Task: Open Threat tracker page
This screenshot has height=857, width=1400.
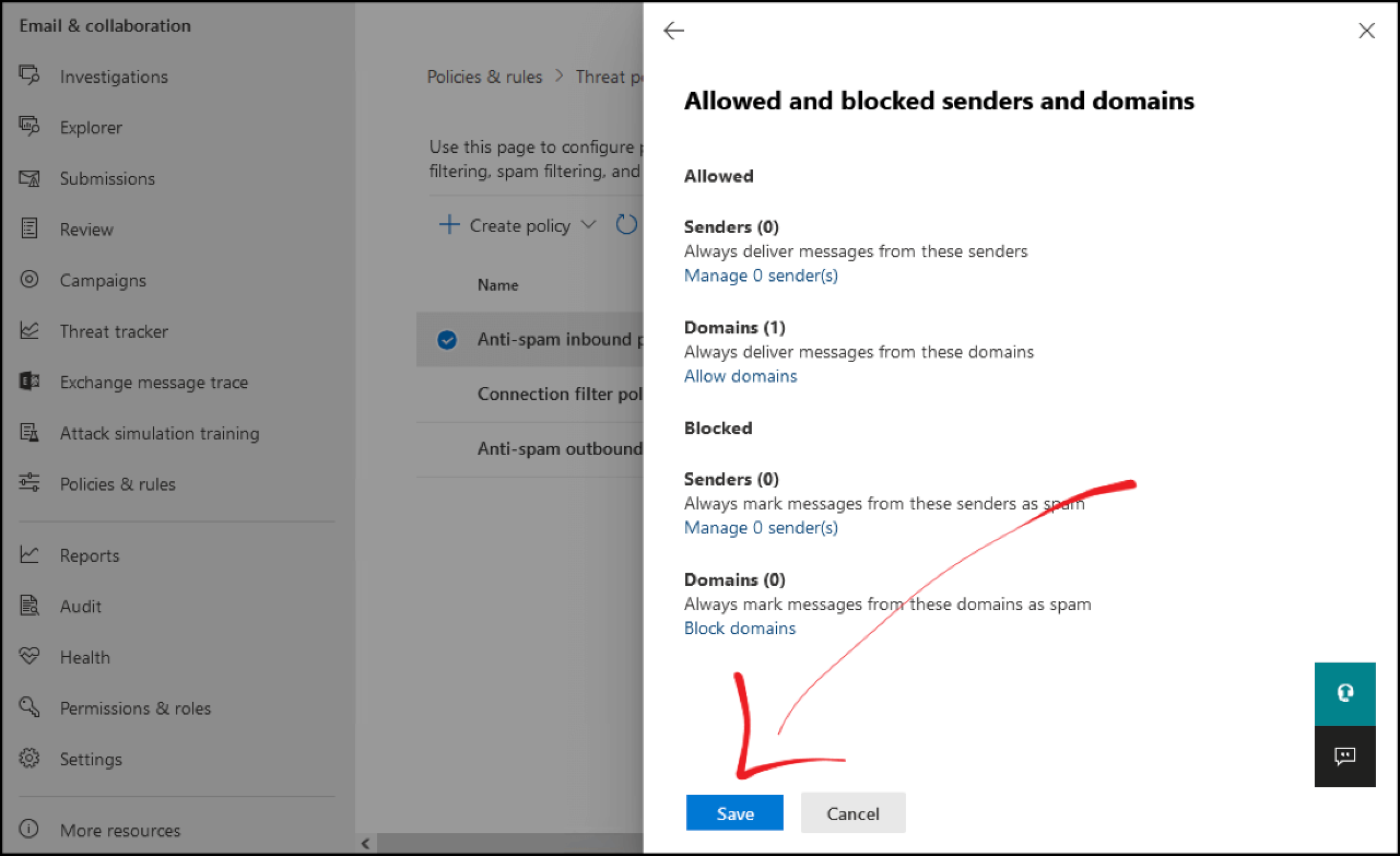Action: point(114,331)
